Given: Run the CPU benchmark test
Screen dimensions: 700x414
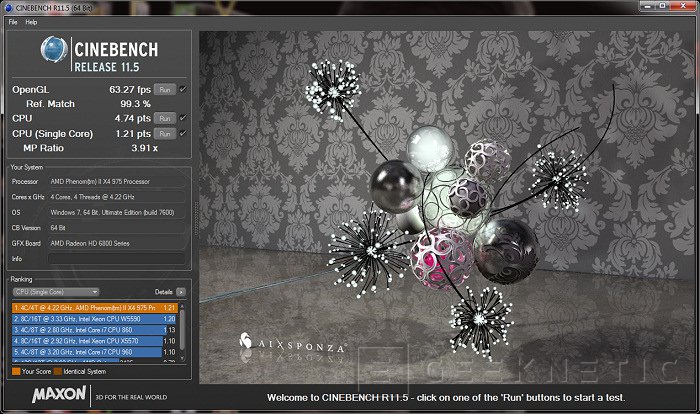Looking at the screenshot, I should 165,118.
